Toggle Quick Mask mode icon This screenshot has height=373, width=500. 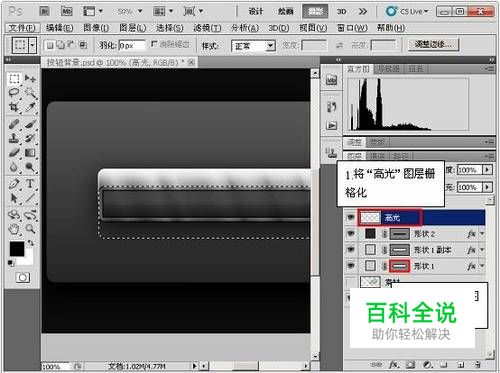23,277
